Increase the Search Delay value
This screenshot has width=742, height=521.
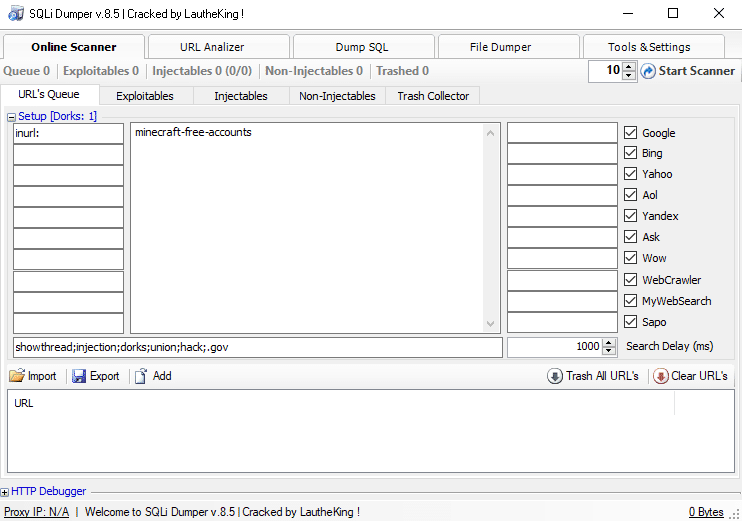point(609,343)
